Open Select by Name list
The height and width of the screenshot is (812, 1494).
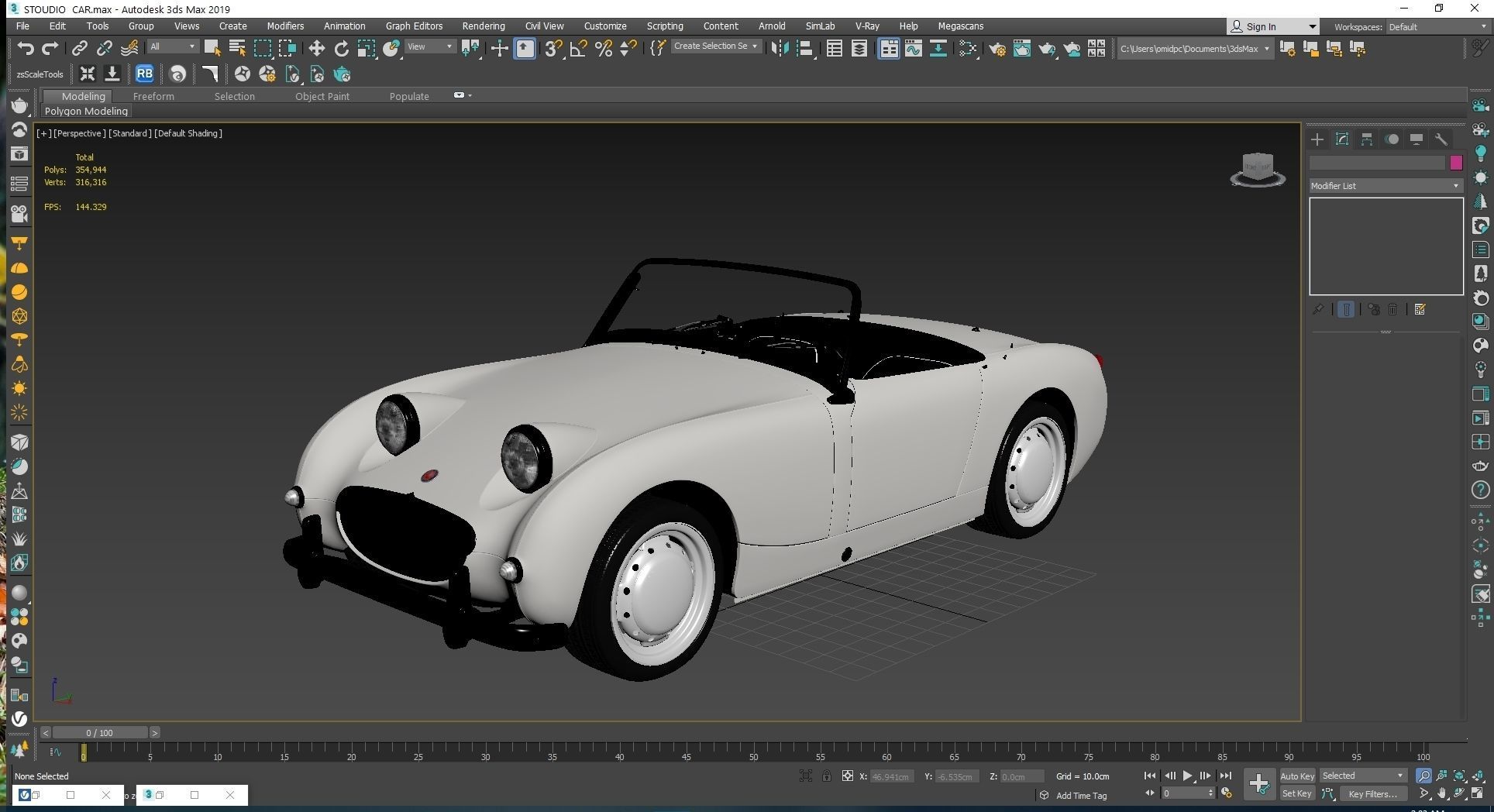coord(237,49)
